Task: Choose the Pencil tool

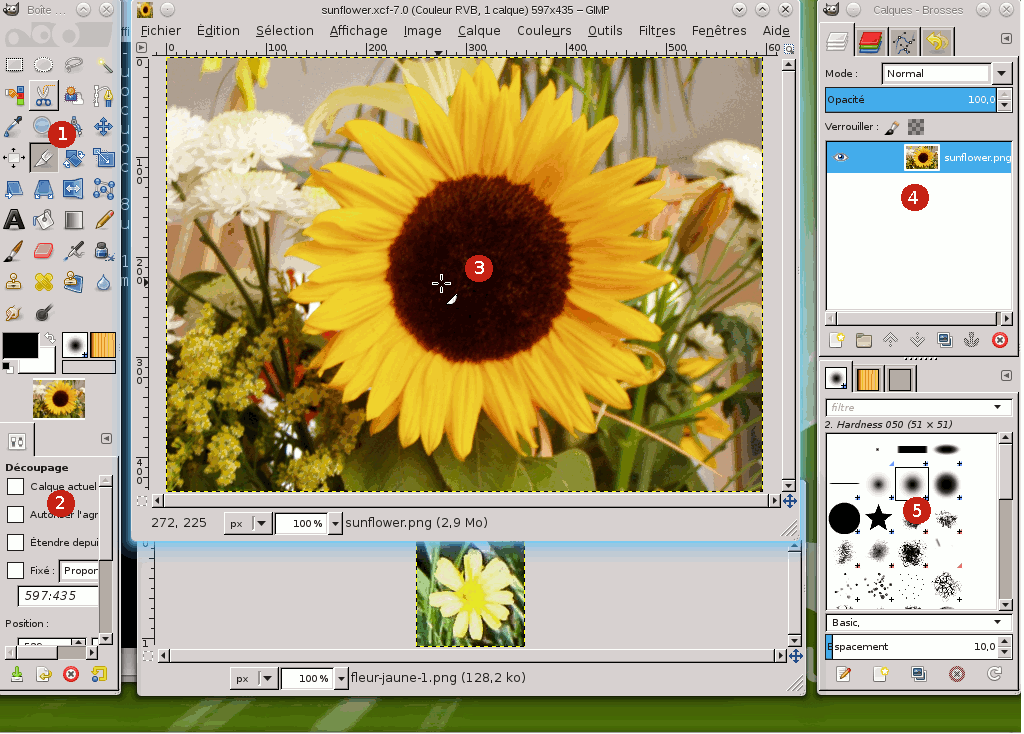Action: [x=103, y=219]
